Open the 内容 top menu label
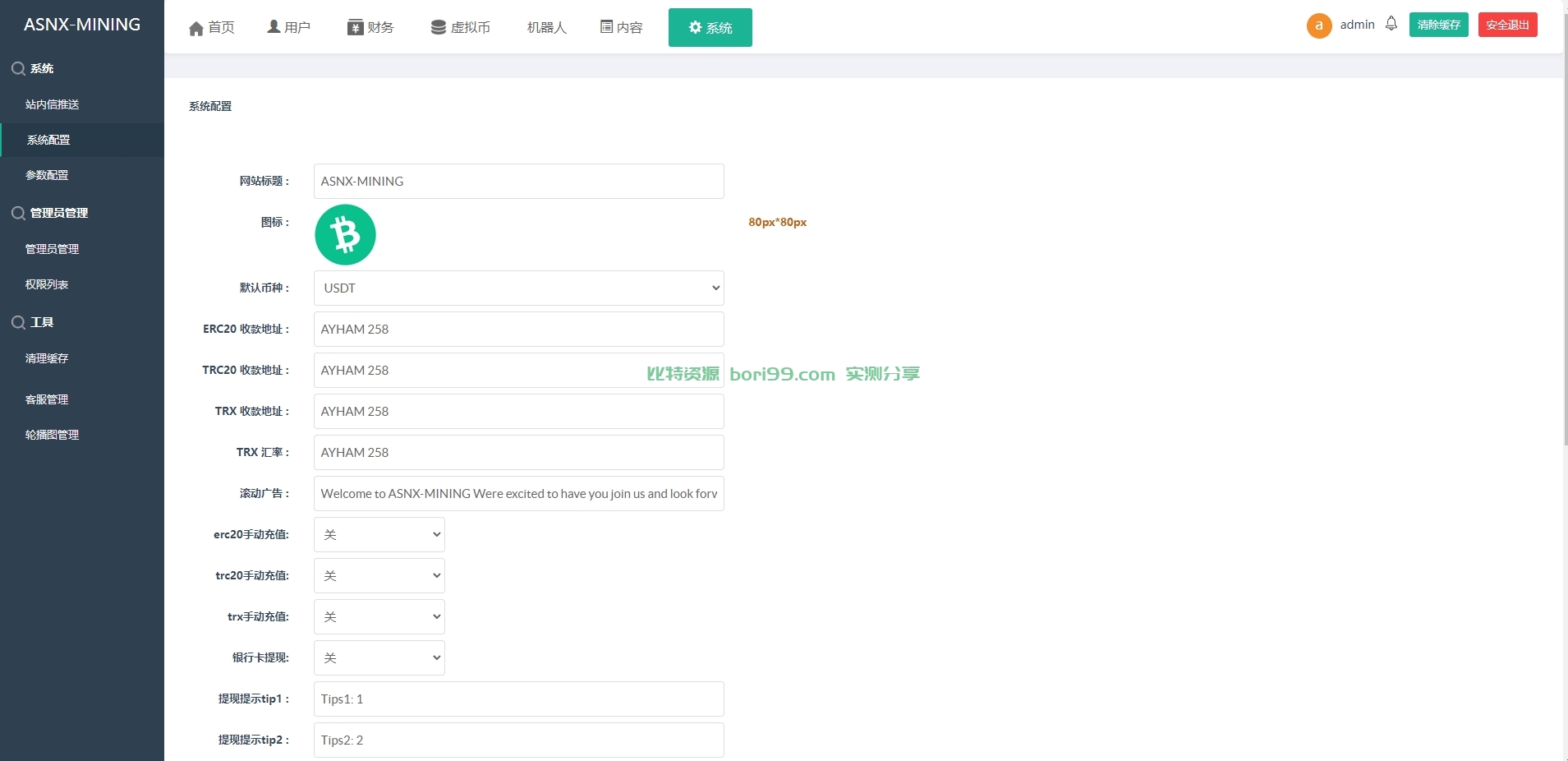The height and width of the screenshot is (761, 1568). (x=630, y=28)
